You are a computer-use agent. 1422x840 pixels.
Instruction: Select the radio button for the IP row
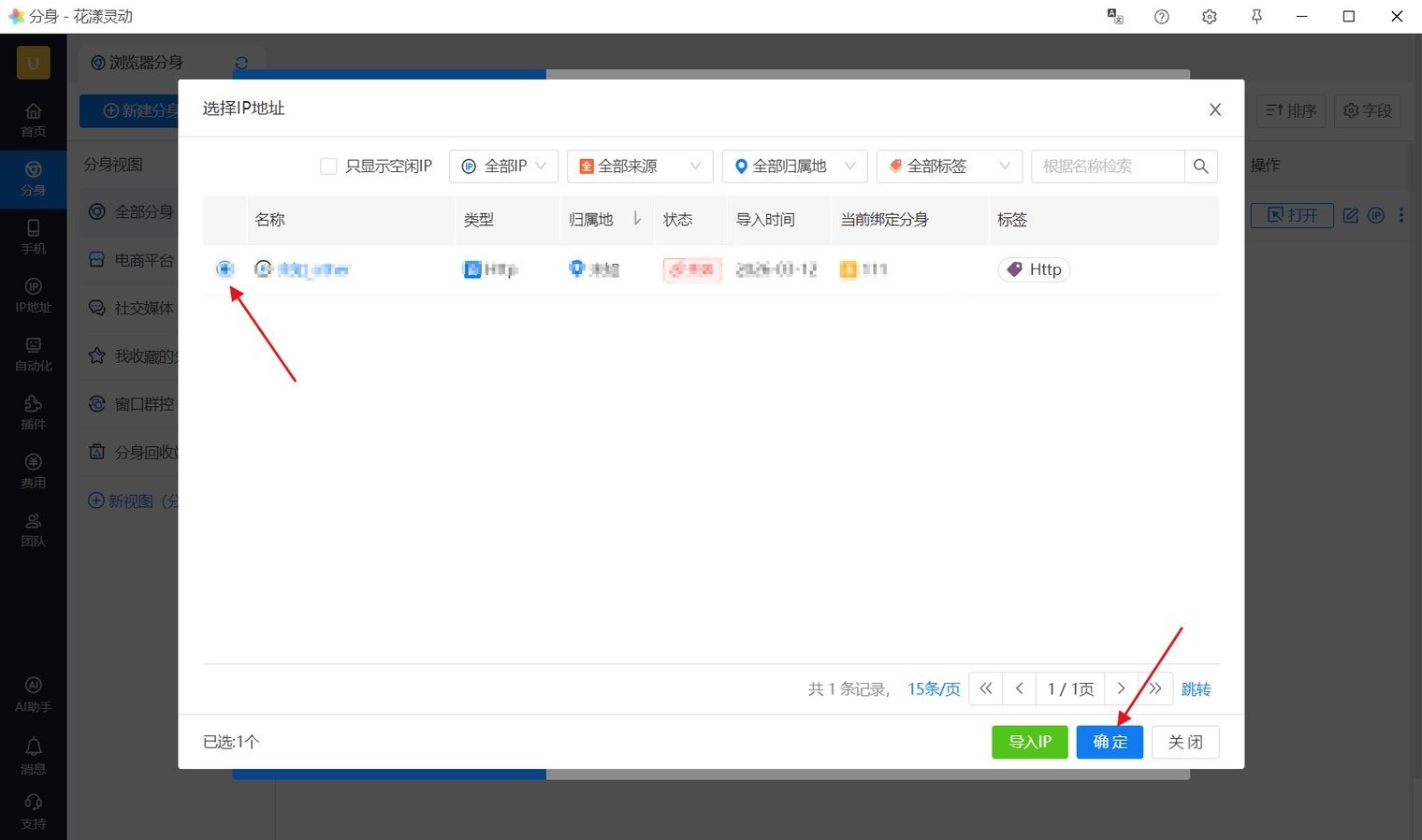[x=225, y=269]
